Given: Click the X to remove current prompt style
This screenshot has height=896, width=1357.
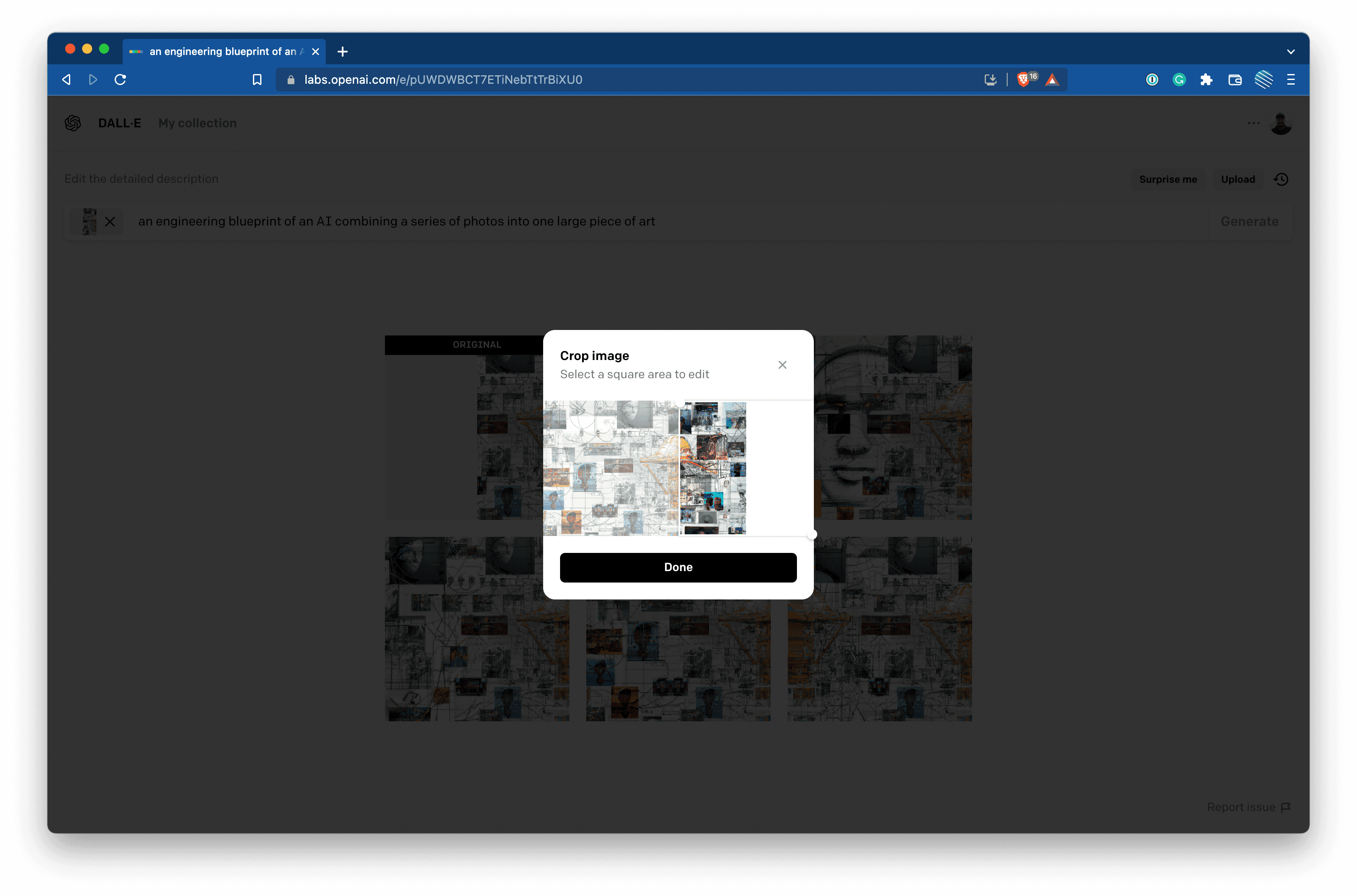Looking at the screenshot, I should tap(109, 221).
